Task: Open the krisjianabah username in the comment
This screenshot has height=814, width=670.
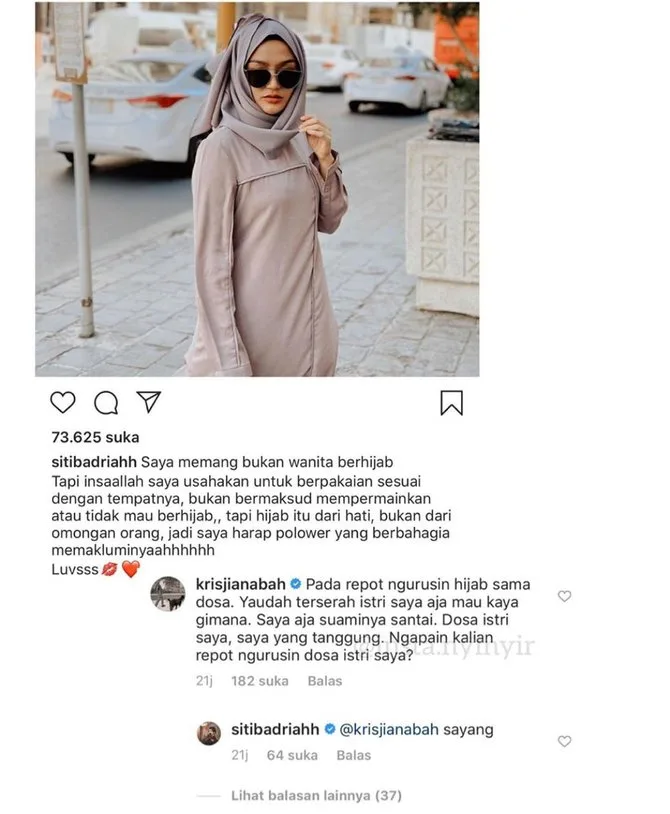Action: click(241, 584)
